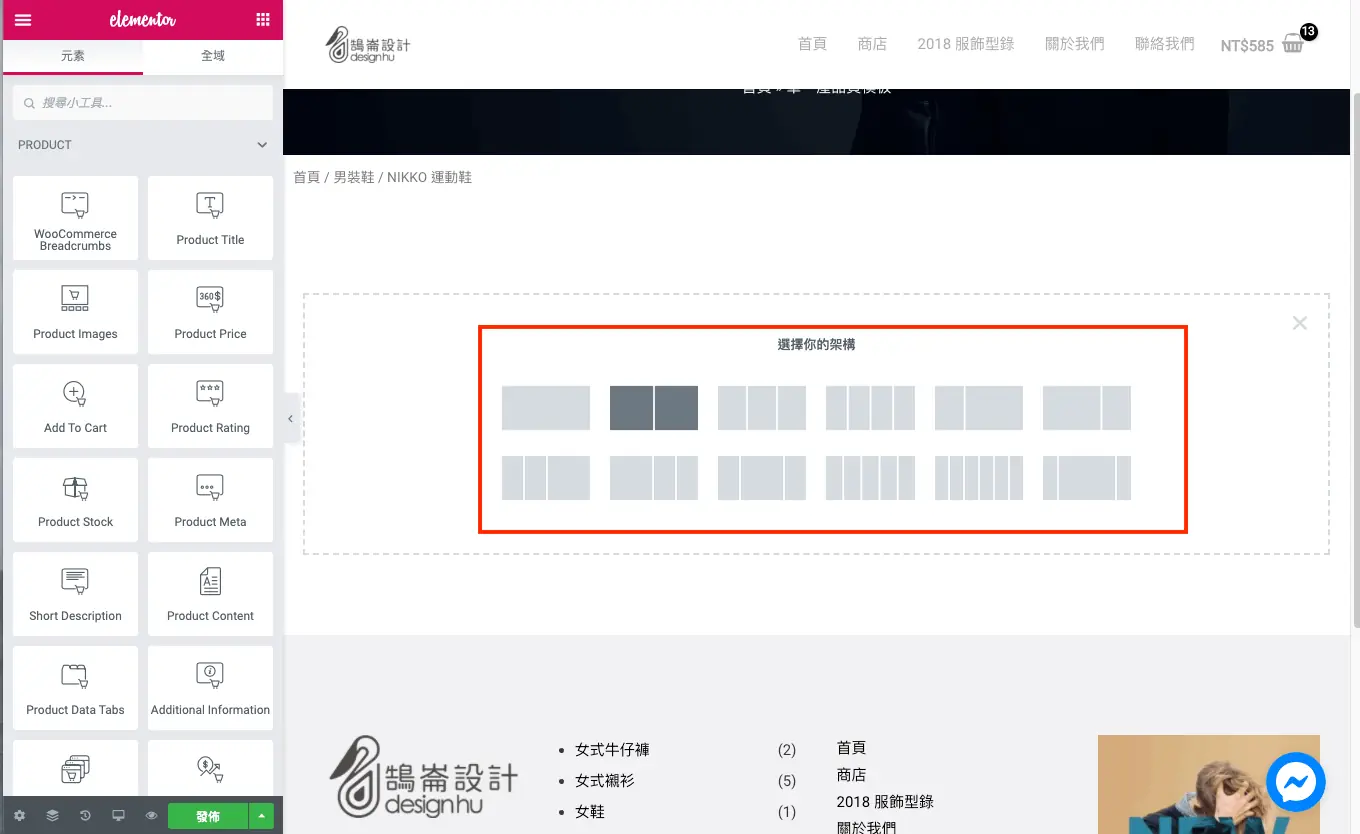Click the 女式牛仔褲 footer category
Image resolution: width=1360 pixels, height=834 pixels.
[x=612, y=750]
